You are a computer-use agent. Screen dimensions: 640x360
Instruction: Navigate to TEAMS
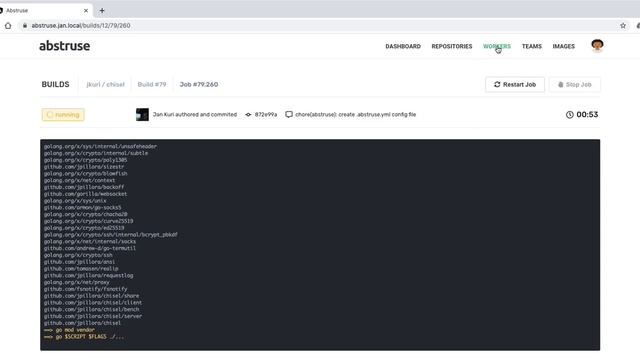532,47
